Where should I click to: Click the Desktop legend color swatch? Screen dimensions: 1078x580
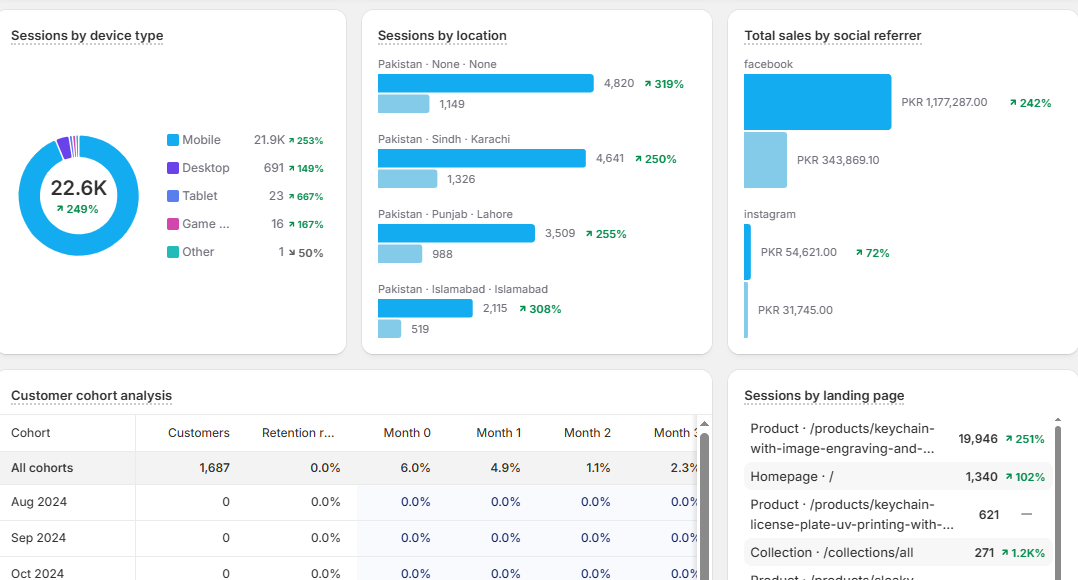[173, 168]
